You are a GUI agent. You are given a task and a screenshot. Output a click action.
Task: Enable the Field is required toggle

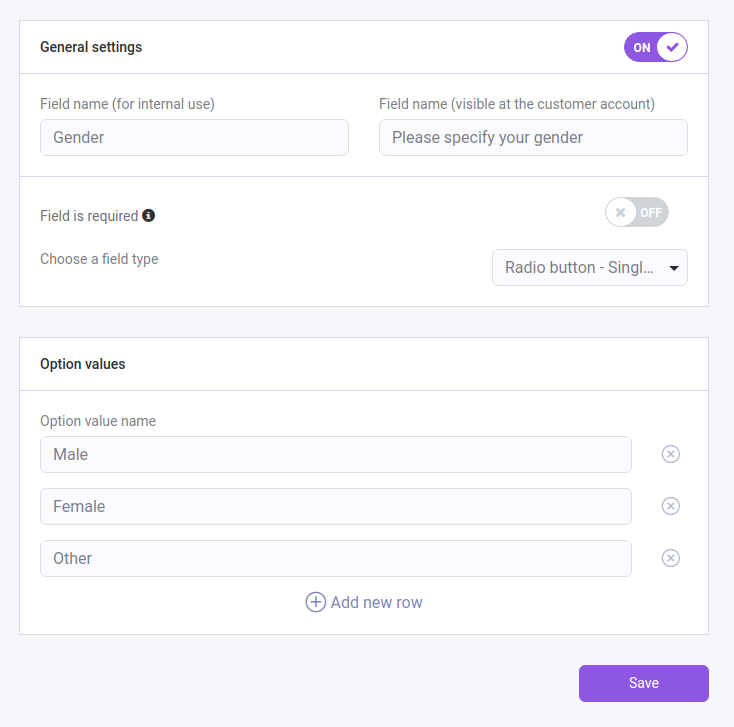(637, 212)
